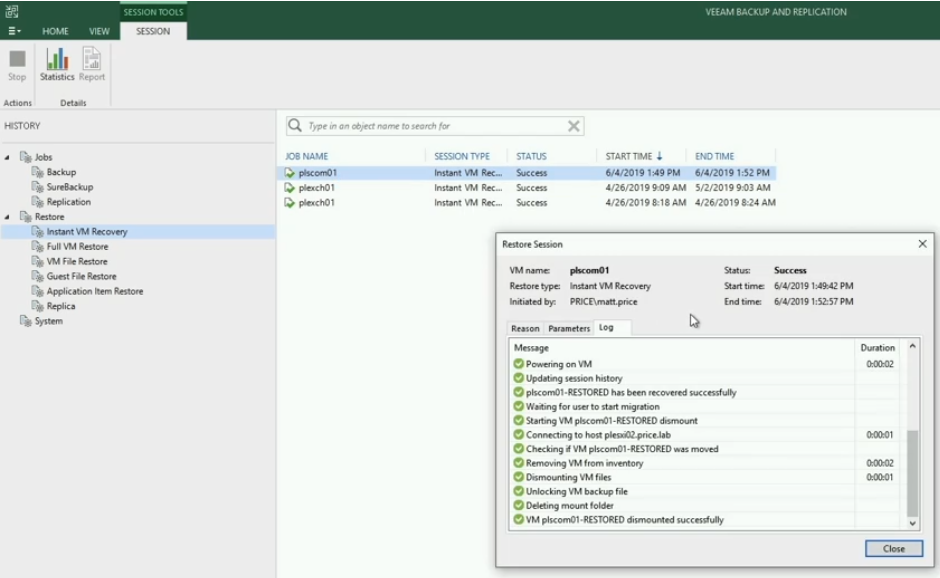The height and width of the screenshot is (578, 940).
Task: Open the application main menu button
Action: point(14,31)
